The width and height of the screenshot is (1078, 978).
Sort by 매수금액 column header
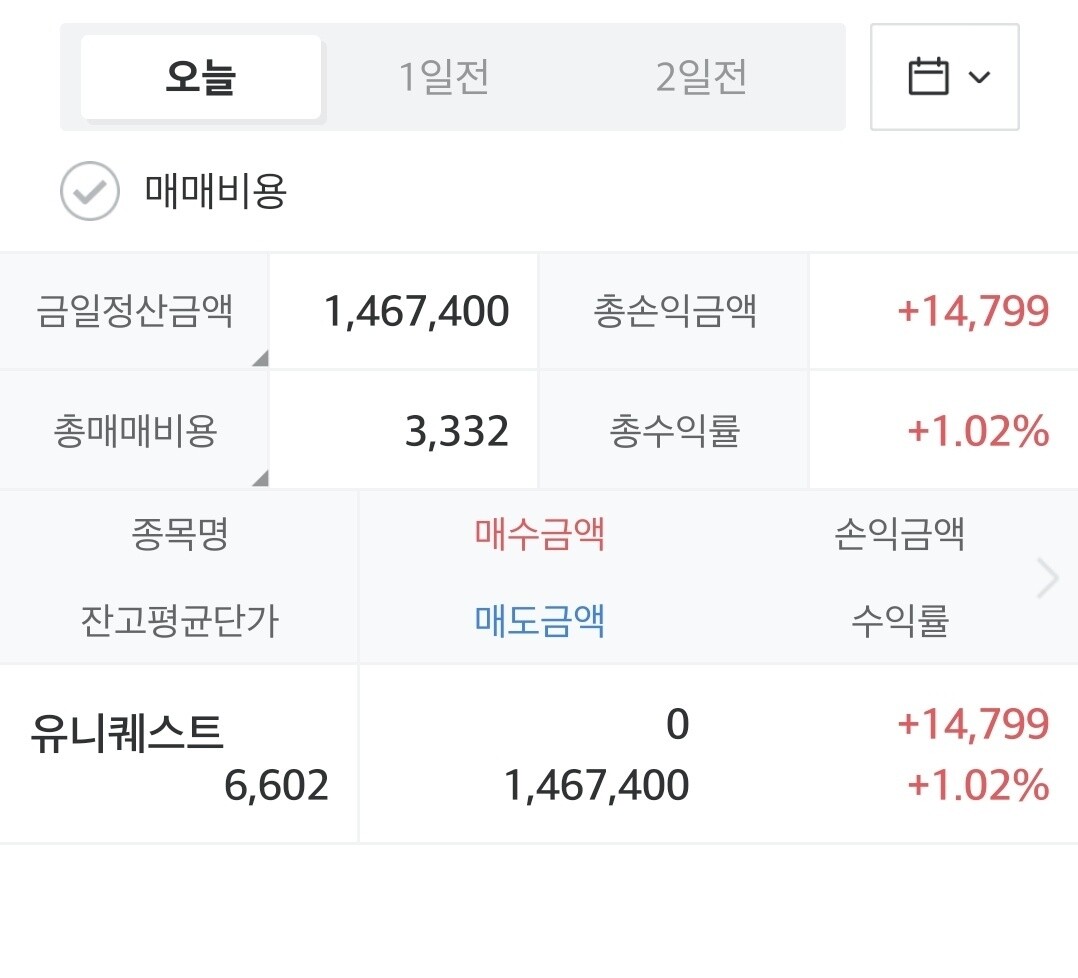[540, 534]
